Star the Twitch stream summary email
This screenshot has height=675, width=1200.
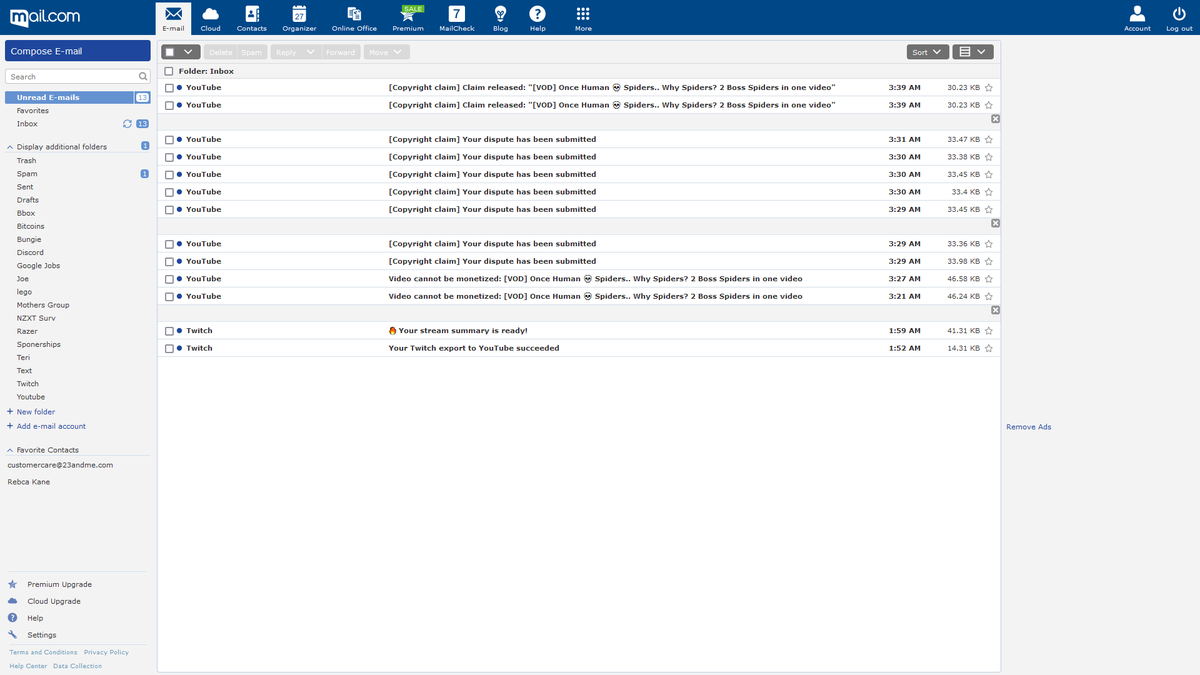[x=989, y=331]
